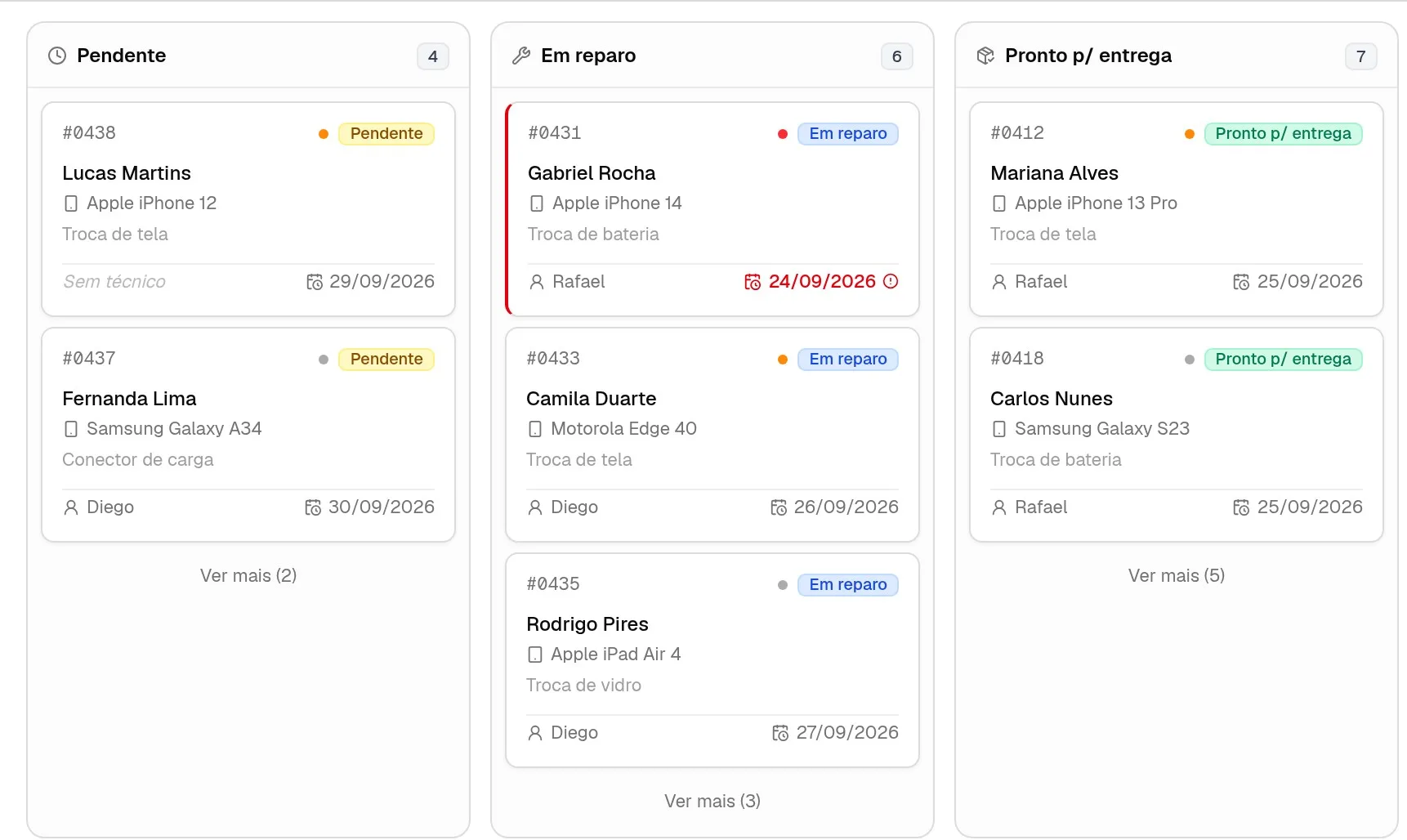
Task: Click the Pendente badge on Fernanda Lima's card
Action: point(386,359)
